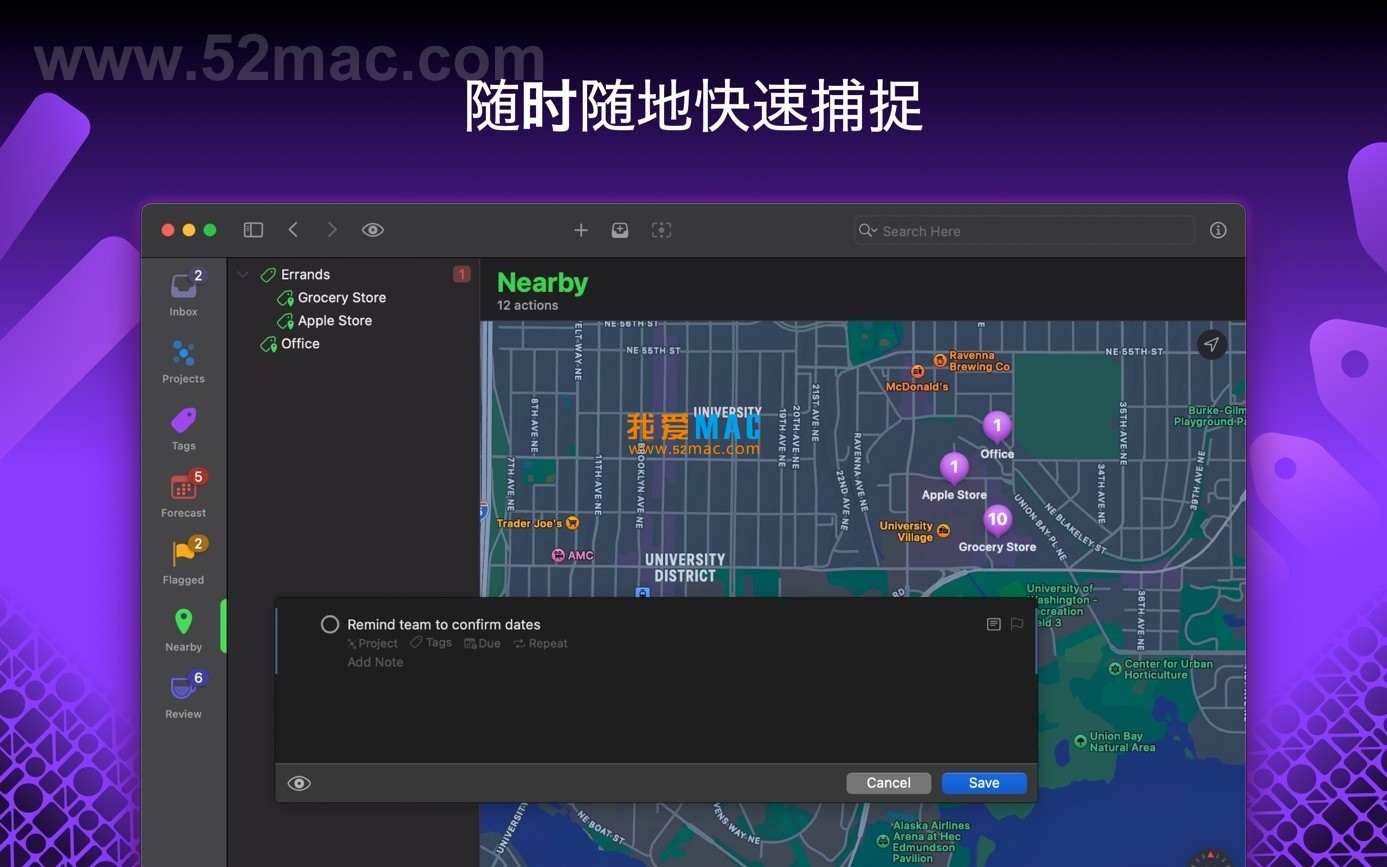Image resolution: width=1387 pixels, height=867 pixels.
Task: Collapse the Errands tag group
Action: coord(243,274)
